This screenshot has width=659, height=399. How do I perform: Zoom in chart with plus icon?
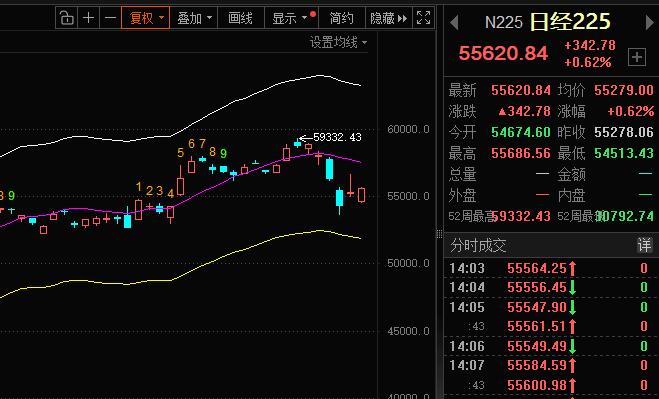tap(88, 18)
